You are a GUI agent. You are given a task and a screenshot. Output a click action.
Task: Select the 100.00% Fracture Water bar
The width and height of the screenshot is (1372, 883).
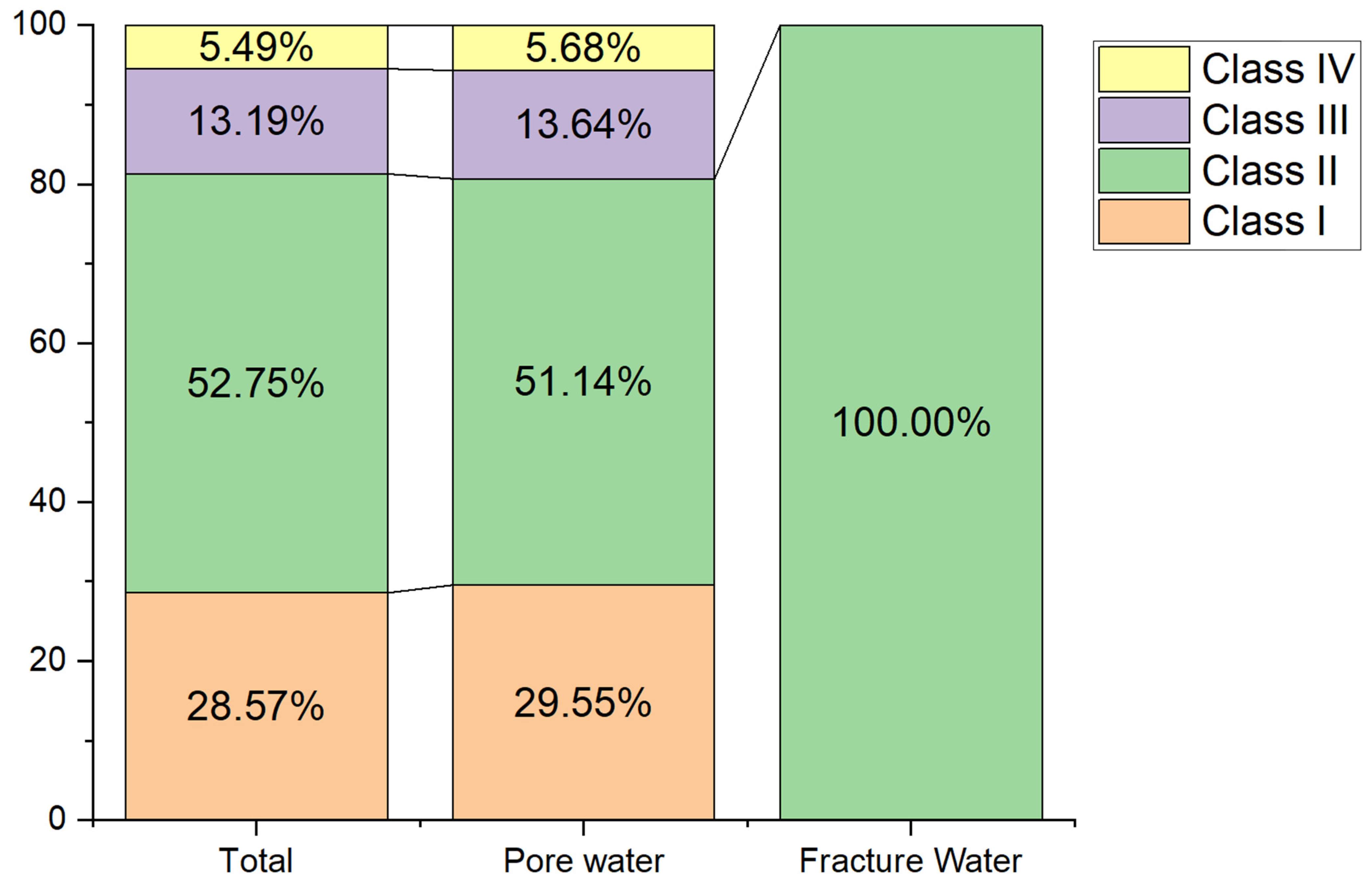click(910, 422)
